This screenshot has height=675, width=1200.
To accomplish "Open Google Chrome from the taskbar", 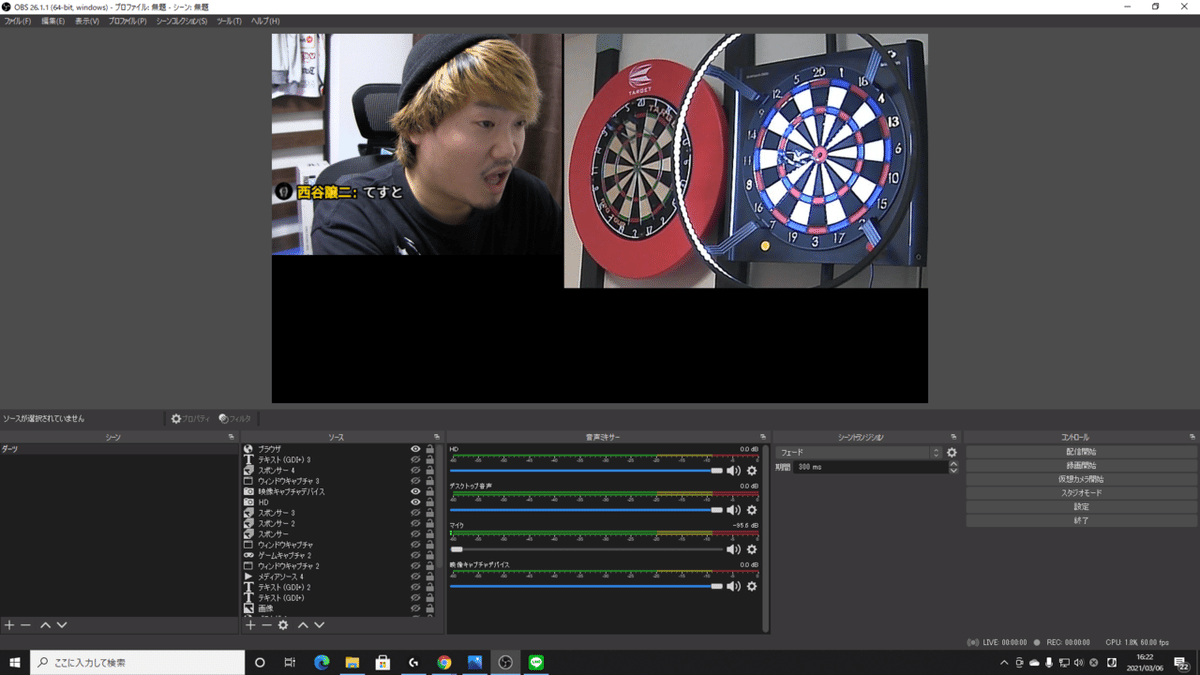I will pyautogui.click(x=444, y=662).
